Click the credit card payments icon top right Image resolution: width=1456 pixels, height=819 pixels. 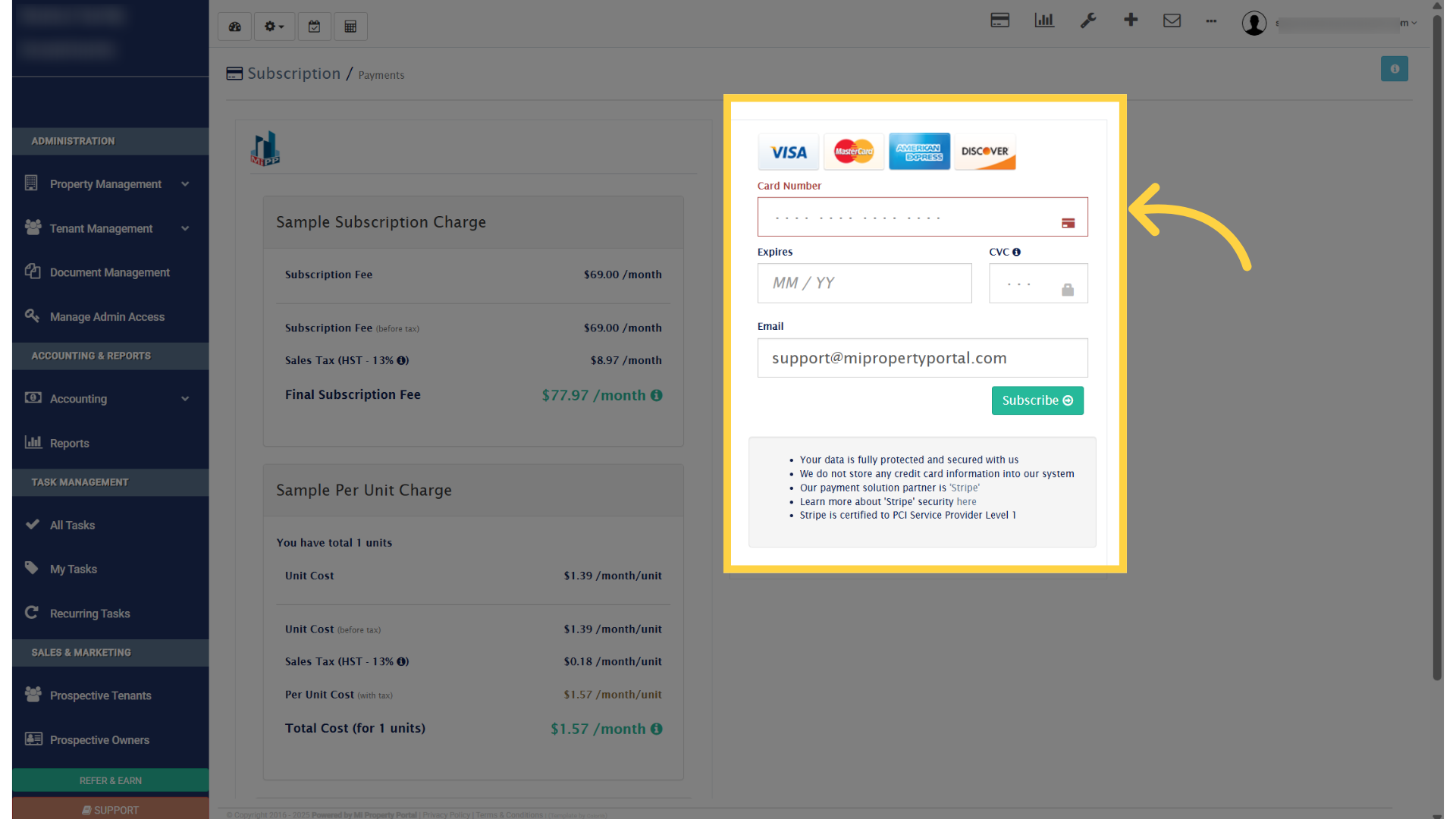click(x=999, y=20)
